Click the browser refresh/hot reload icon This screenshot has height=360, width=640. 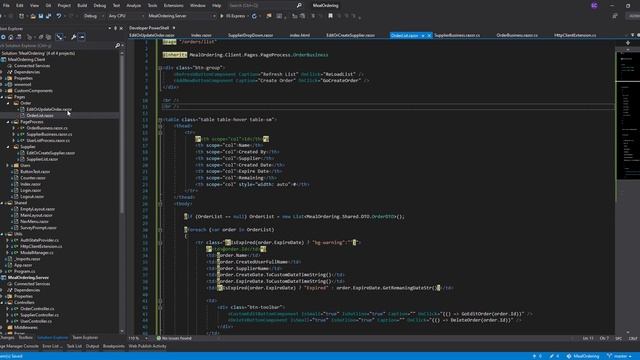(x=254, y=16)
